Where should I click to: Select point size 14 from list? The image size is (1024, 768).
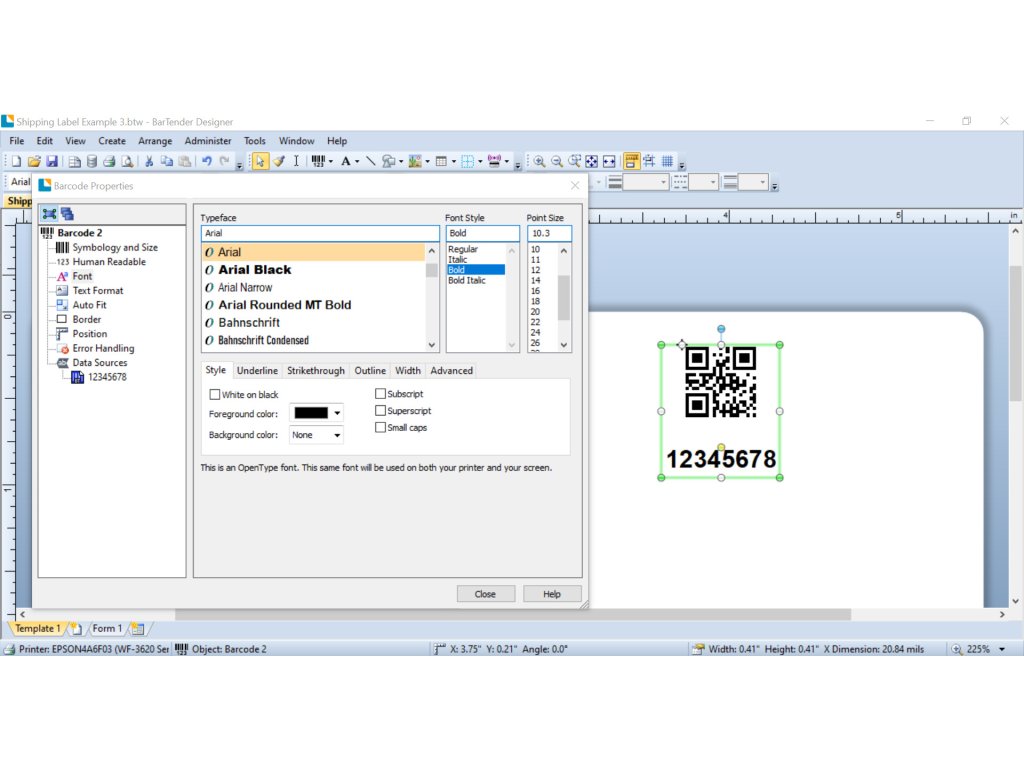[536, 280]
